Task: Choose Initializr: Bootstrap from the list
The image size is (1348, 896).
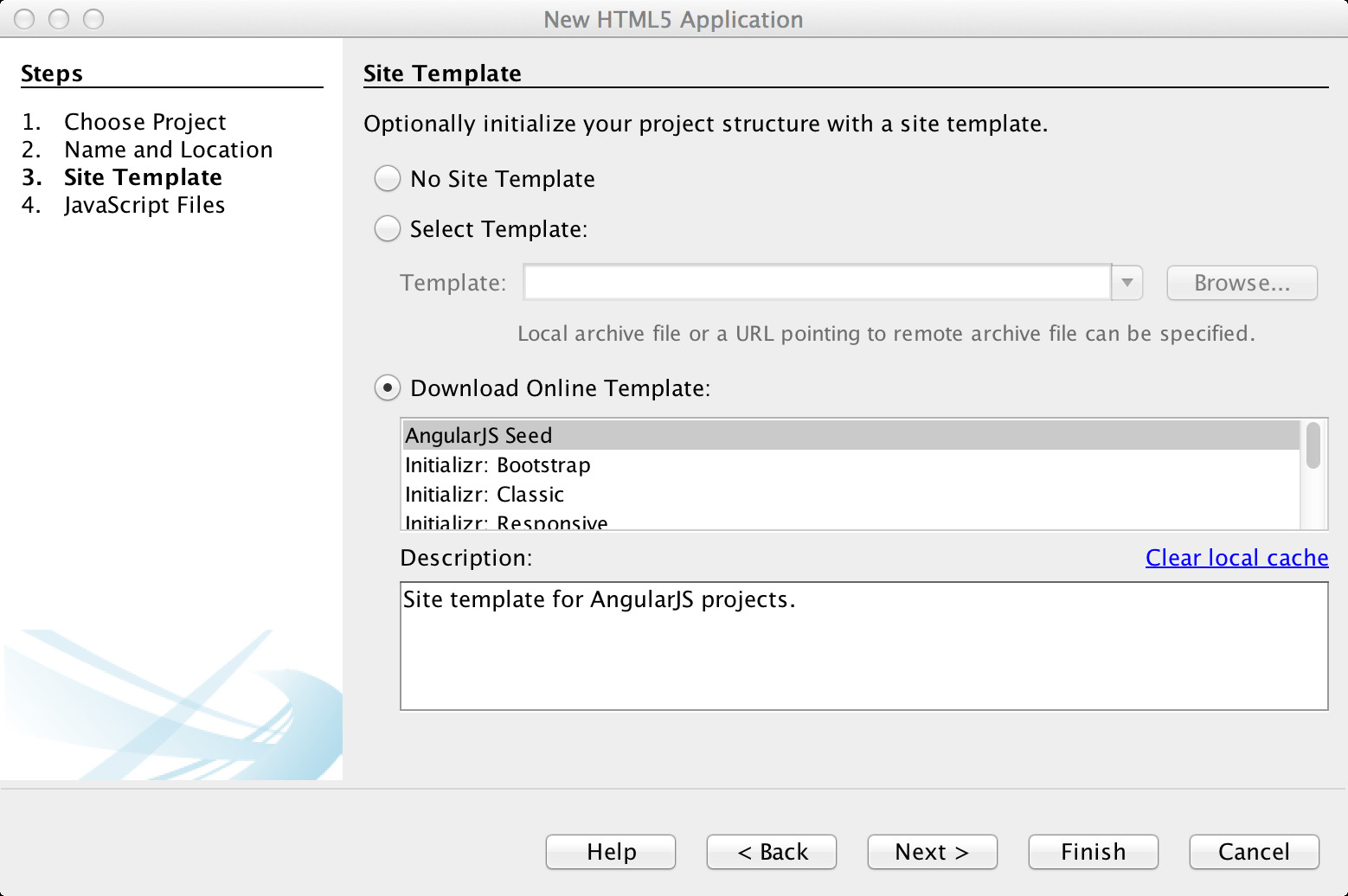Action: pyautogui.click(x=851, y=465)
